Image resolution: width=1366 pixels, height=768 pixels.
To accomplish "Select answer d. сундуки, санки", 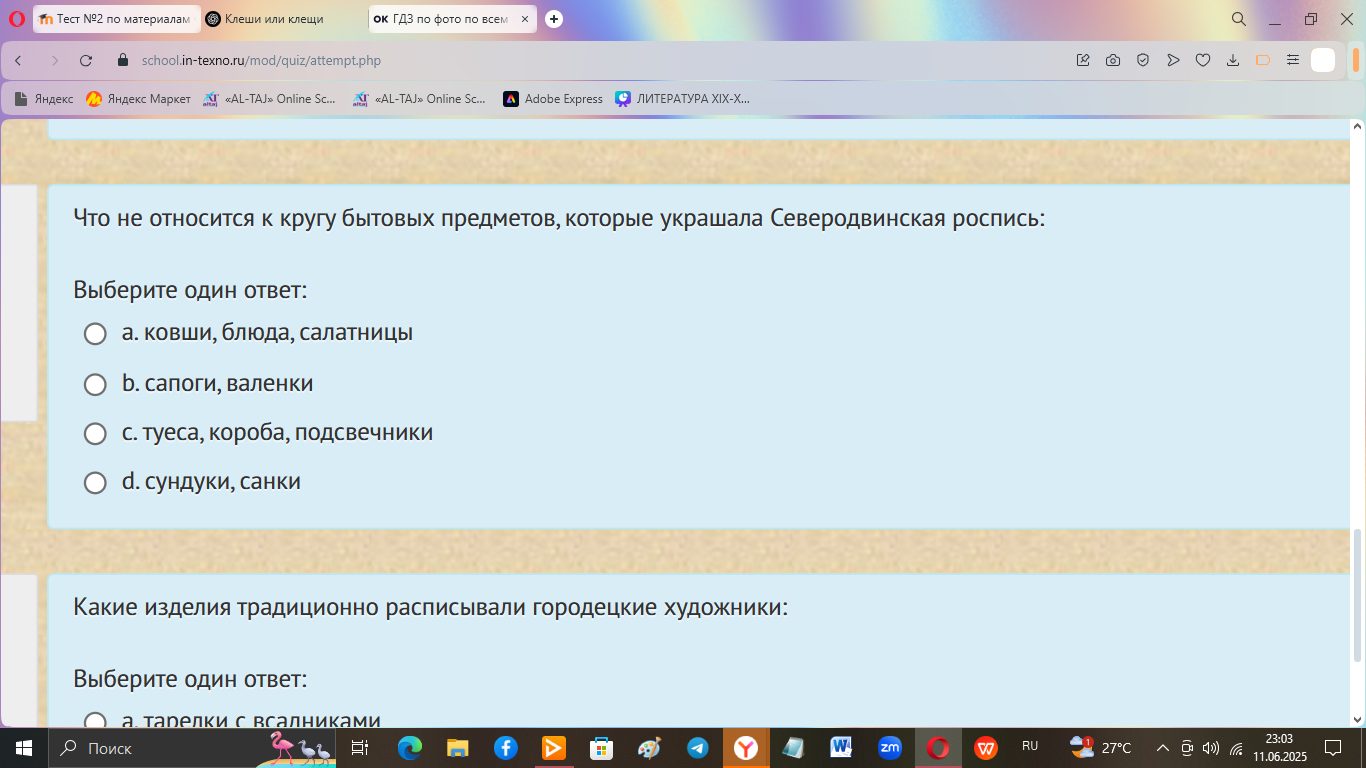I will coord(95,483).
